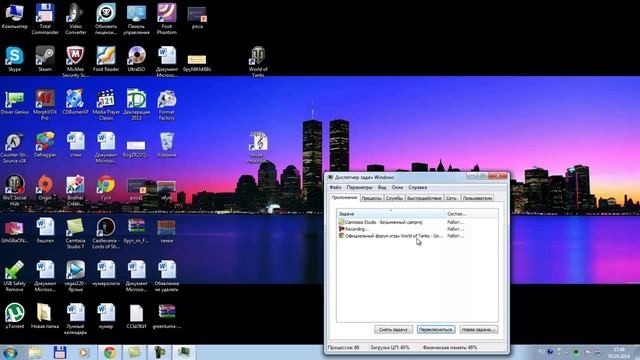Open the Панель управления desktop icon
This screenshot has width=640, height=360.
(136, 19)
